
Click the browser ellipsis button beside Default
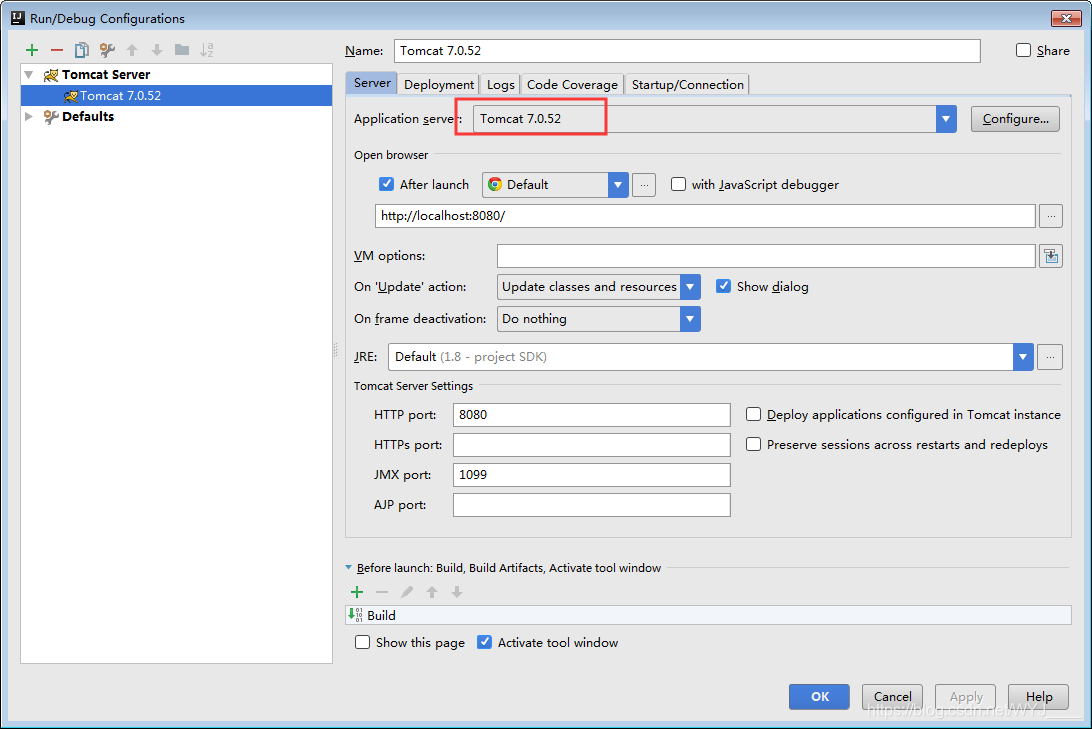(x=644, y=185)
